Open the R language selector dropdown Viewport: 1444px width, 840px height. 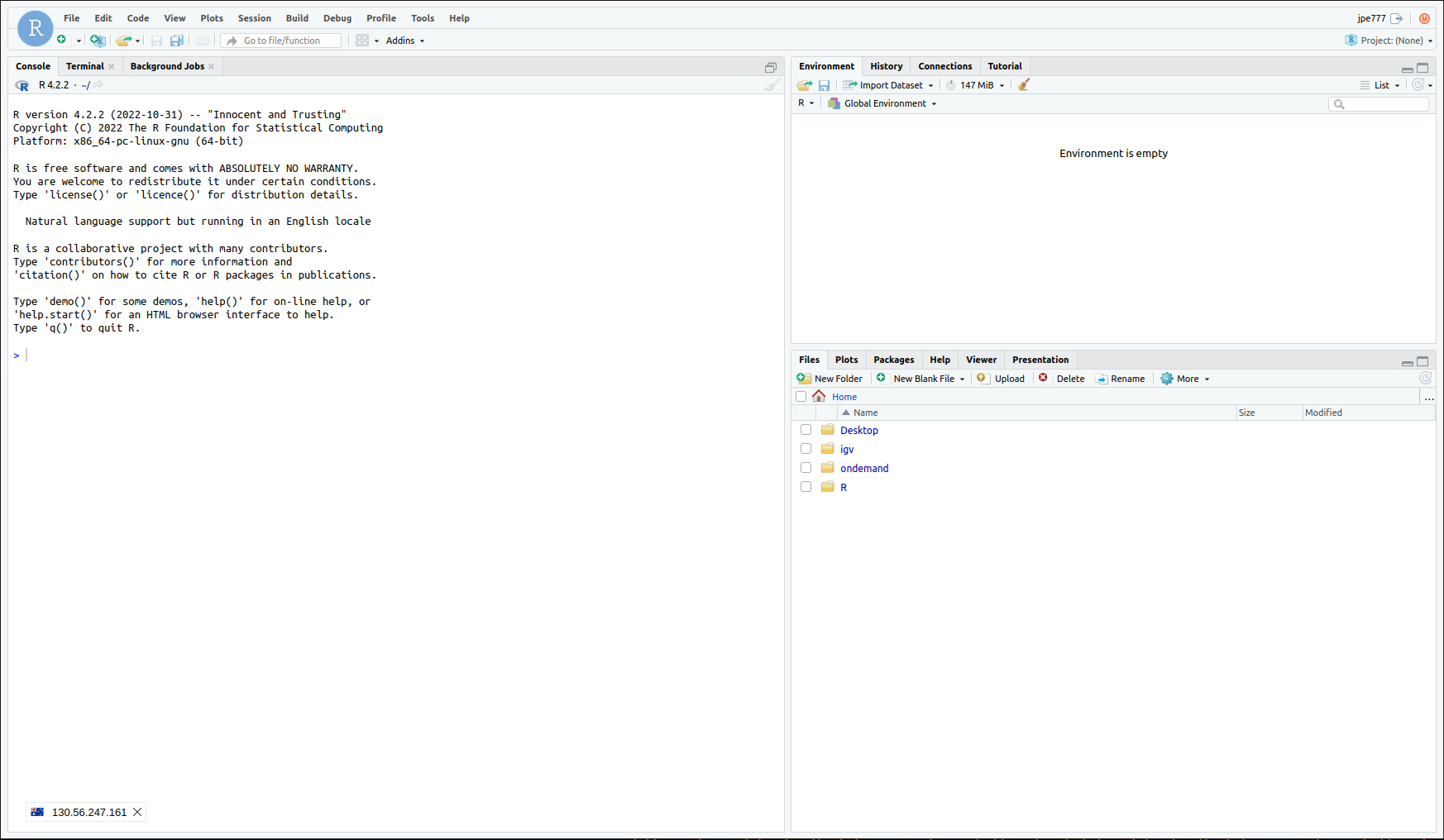click(x=806, y=103)
